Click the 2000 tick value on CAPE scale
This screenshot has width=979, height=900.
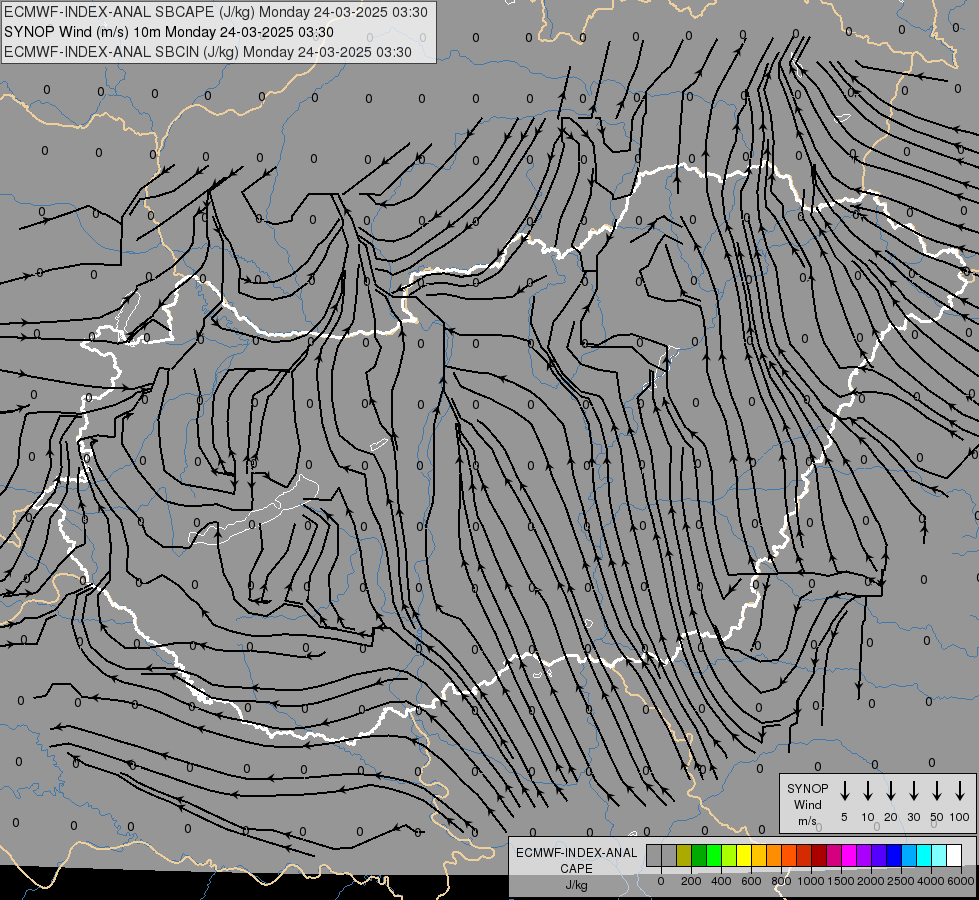pyautogui.click(x=871, y=881)
